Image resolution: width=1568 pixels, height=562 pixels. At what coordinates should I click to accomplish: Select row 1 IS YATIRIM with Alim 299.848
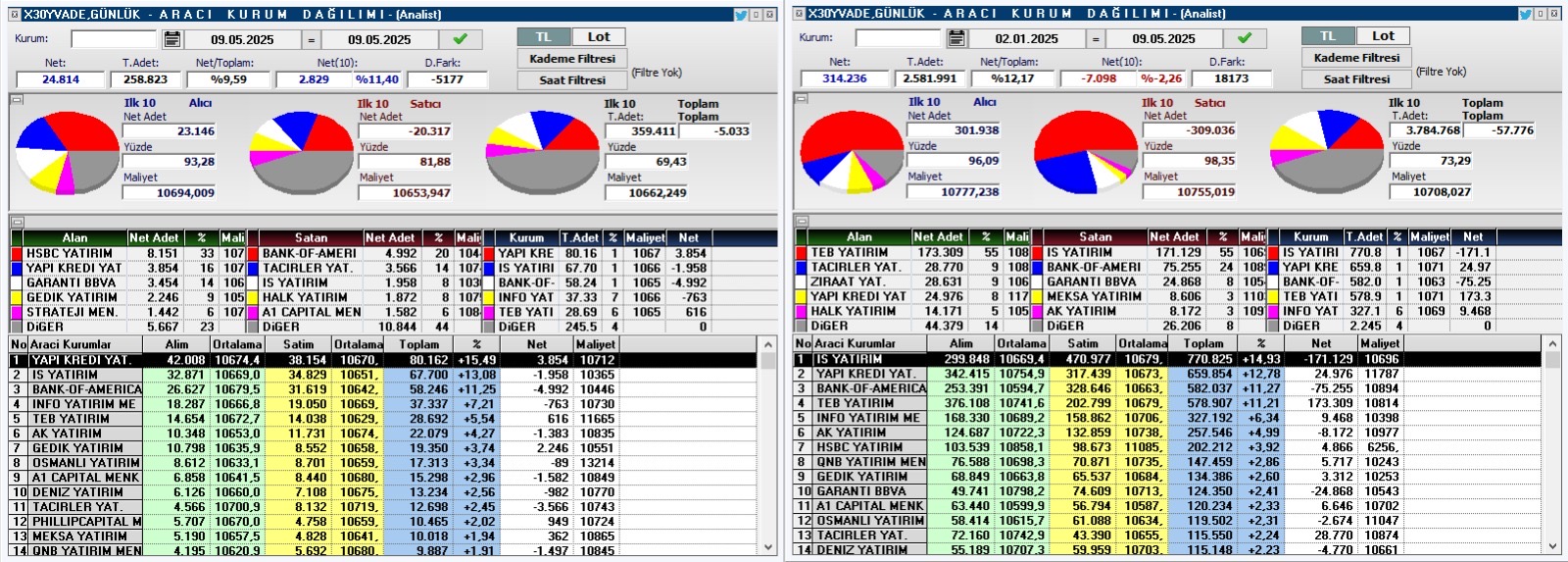click(x=1168, y=359)
